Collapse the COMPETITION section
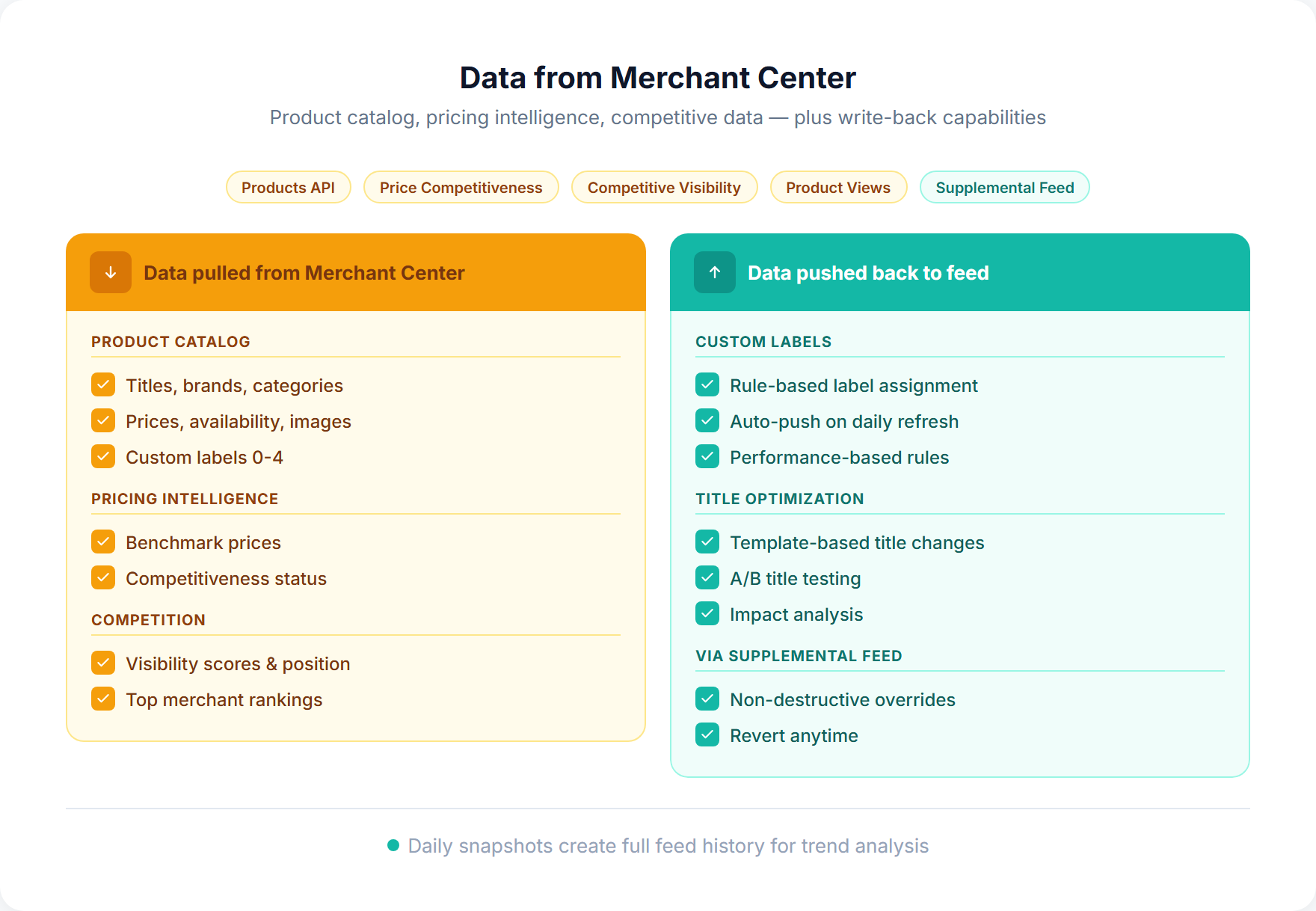Screen dimensions: 1316x911 [147, 619]
